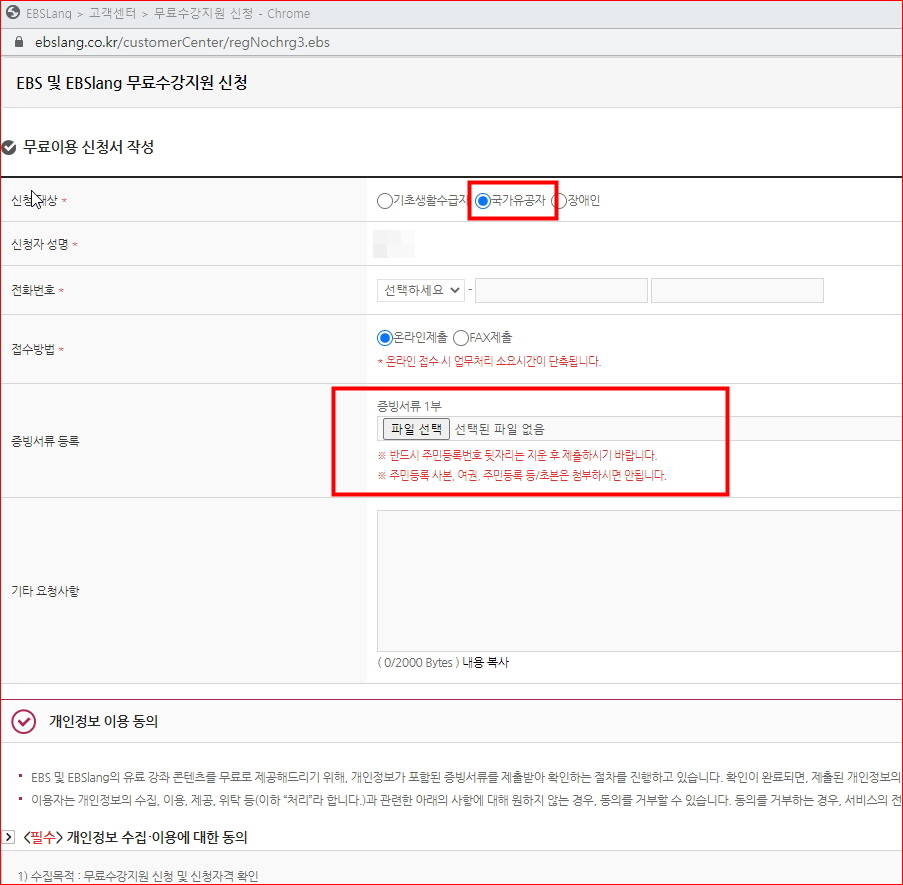Expand the 필수 개인정보 수집·이용 동의 arrow
The height and width of the screenshot is (885, 903).
(x=8, y=837)
